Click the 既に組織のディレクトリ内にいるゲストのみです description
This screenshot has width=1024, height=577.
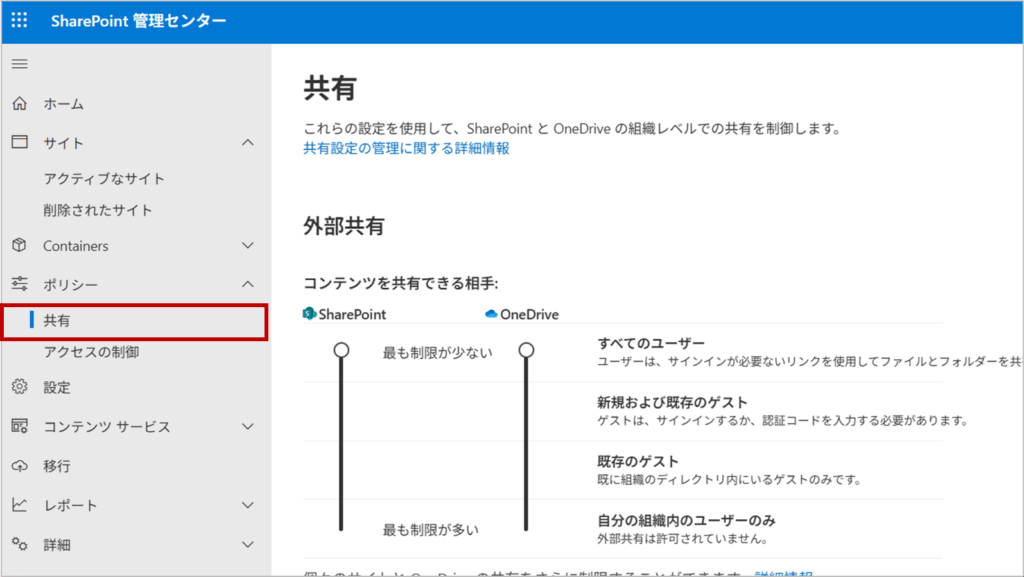(x=729, y=480)
